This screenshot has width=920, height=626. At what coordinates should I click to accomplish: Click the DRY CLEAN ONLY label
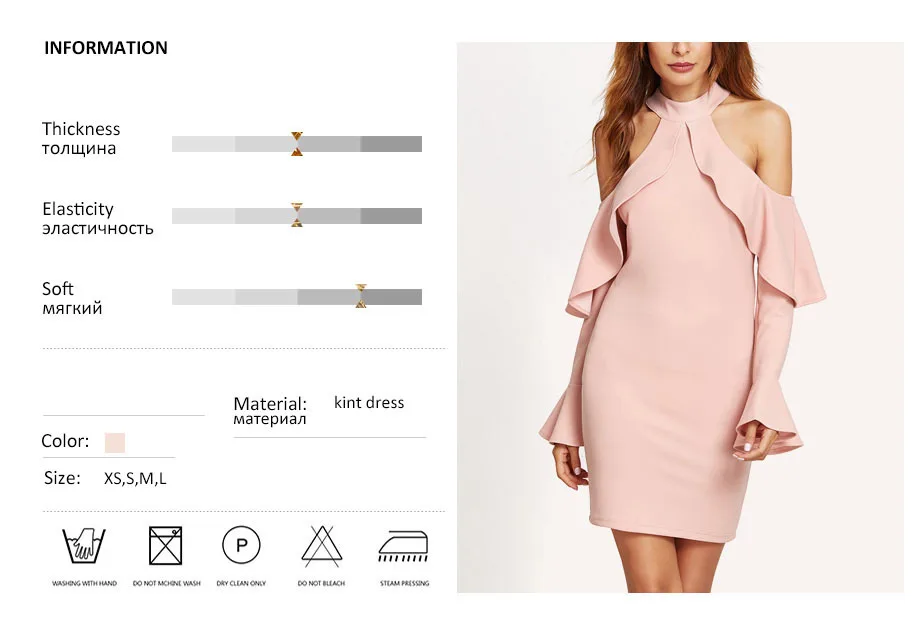(x=241, y=583)
